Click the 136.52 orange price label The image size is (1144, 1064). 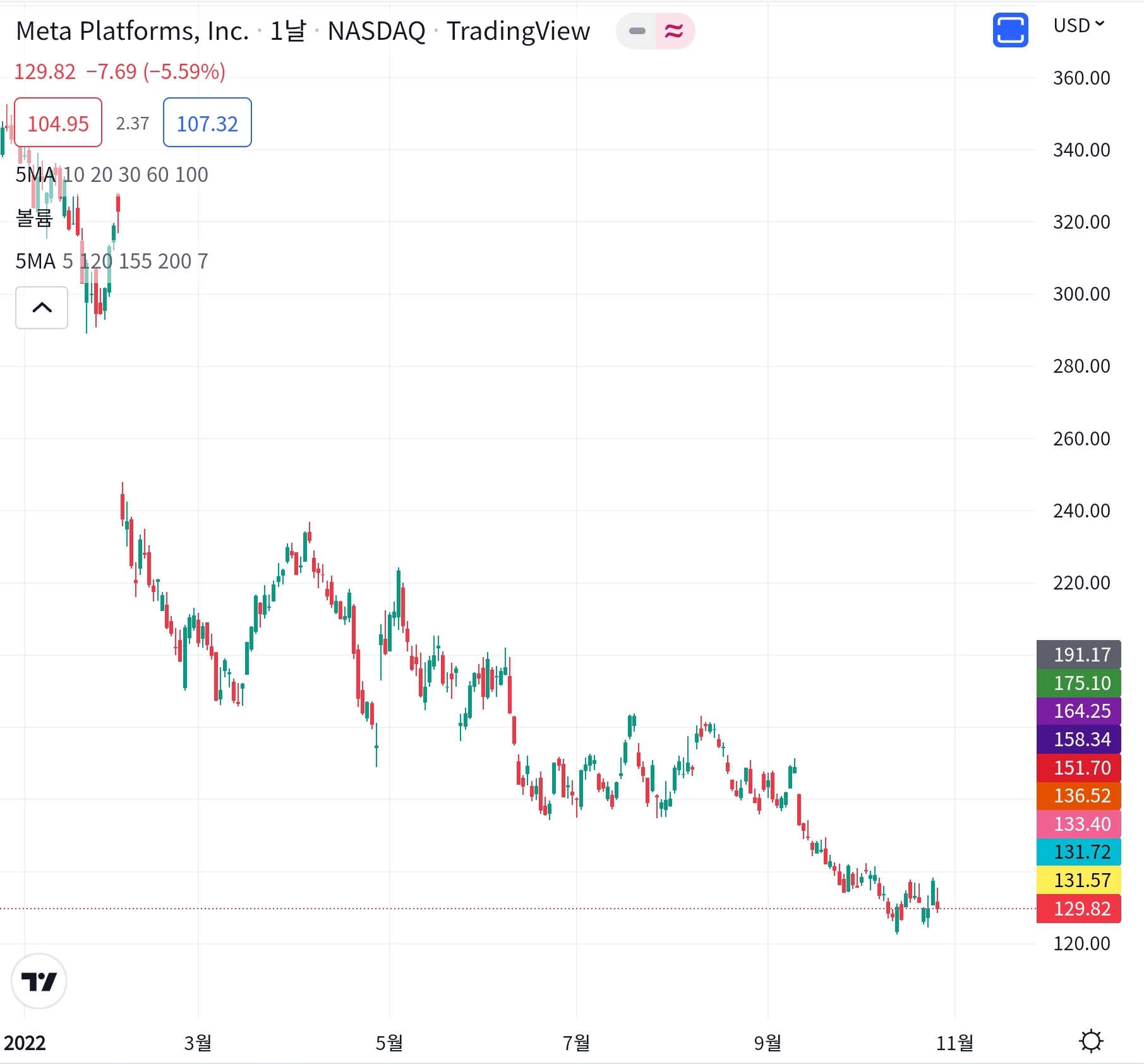(x=1079, y=795)
